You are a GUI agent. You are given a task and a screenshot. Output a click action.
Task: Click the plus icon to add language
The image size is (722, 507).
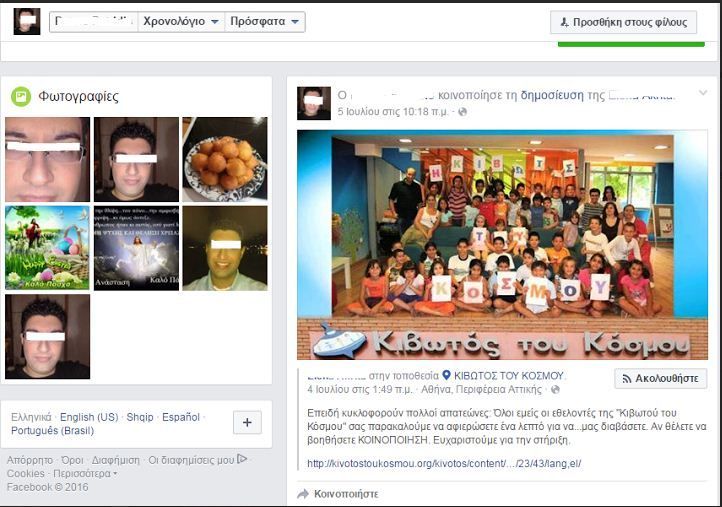[x=247, y=423]
